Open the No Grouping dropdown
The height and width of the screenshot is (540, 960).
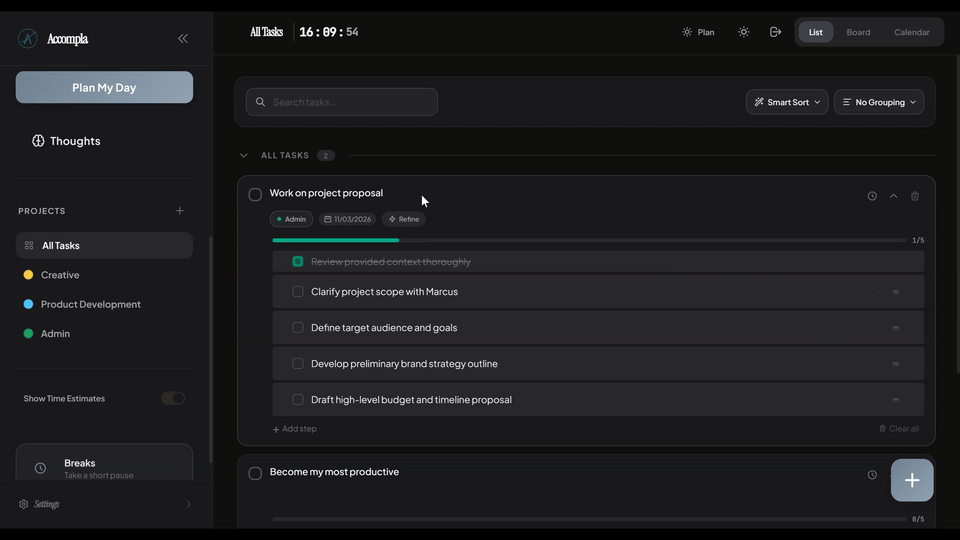coord(878,102)
